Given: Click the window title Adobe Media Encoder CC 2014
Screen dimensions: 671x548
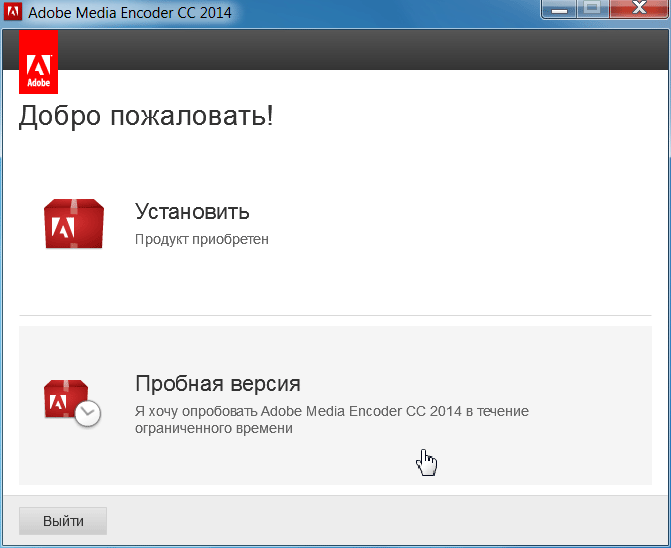Looking at the screenshot, I should [x=130, y=12].
